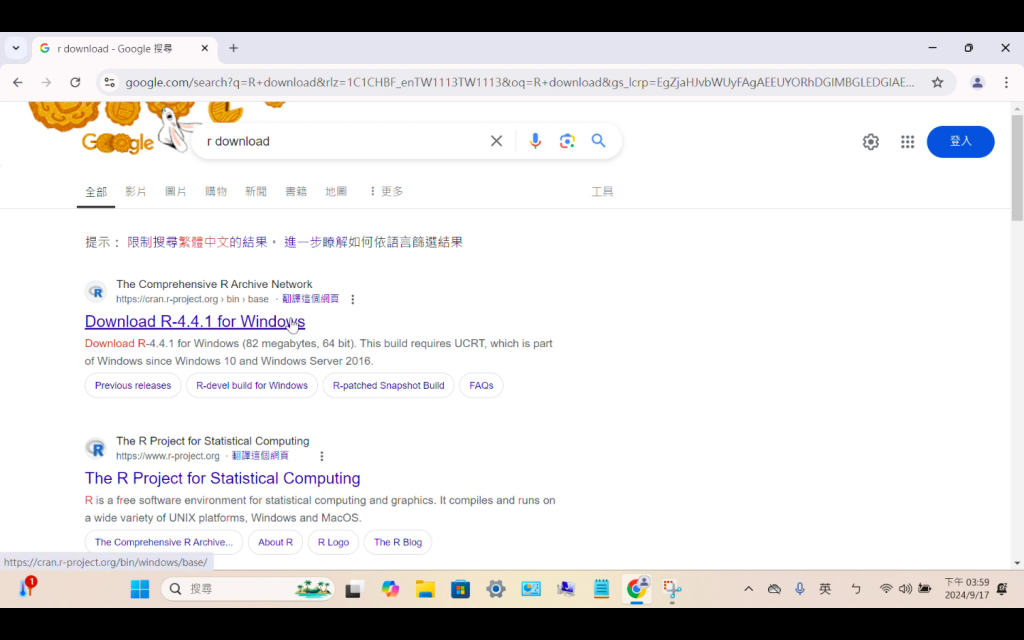The image size is (1024, 640).
Task: Expand the tab search dropdown
Action: 16,48
